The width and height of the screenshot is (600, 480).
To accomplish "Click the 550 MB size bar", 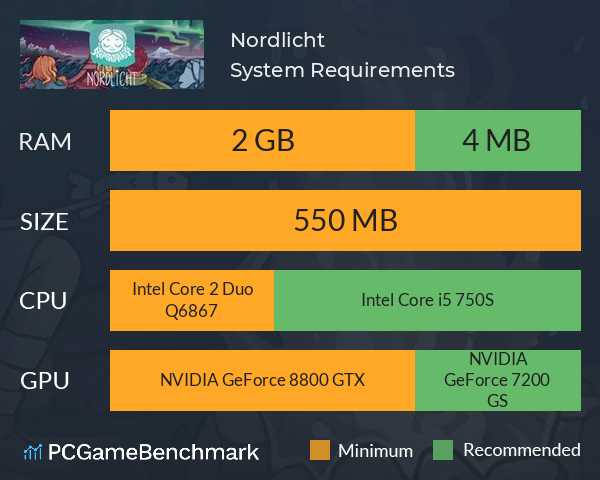I will [345, 220].
